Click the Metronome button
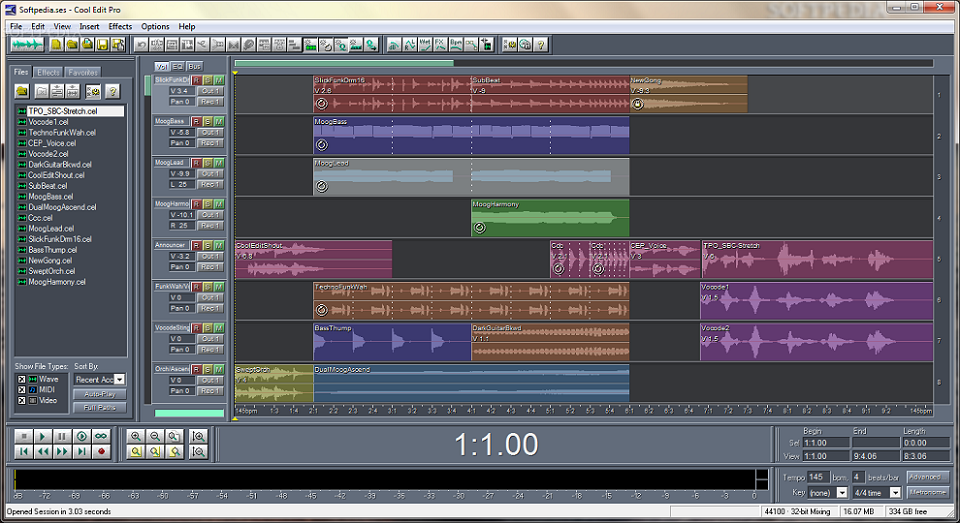This screenshot has width=960, height=523. (x=927, y=493)
